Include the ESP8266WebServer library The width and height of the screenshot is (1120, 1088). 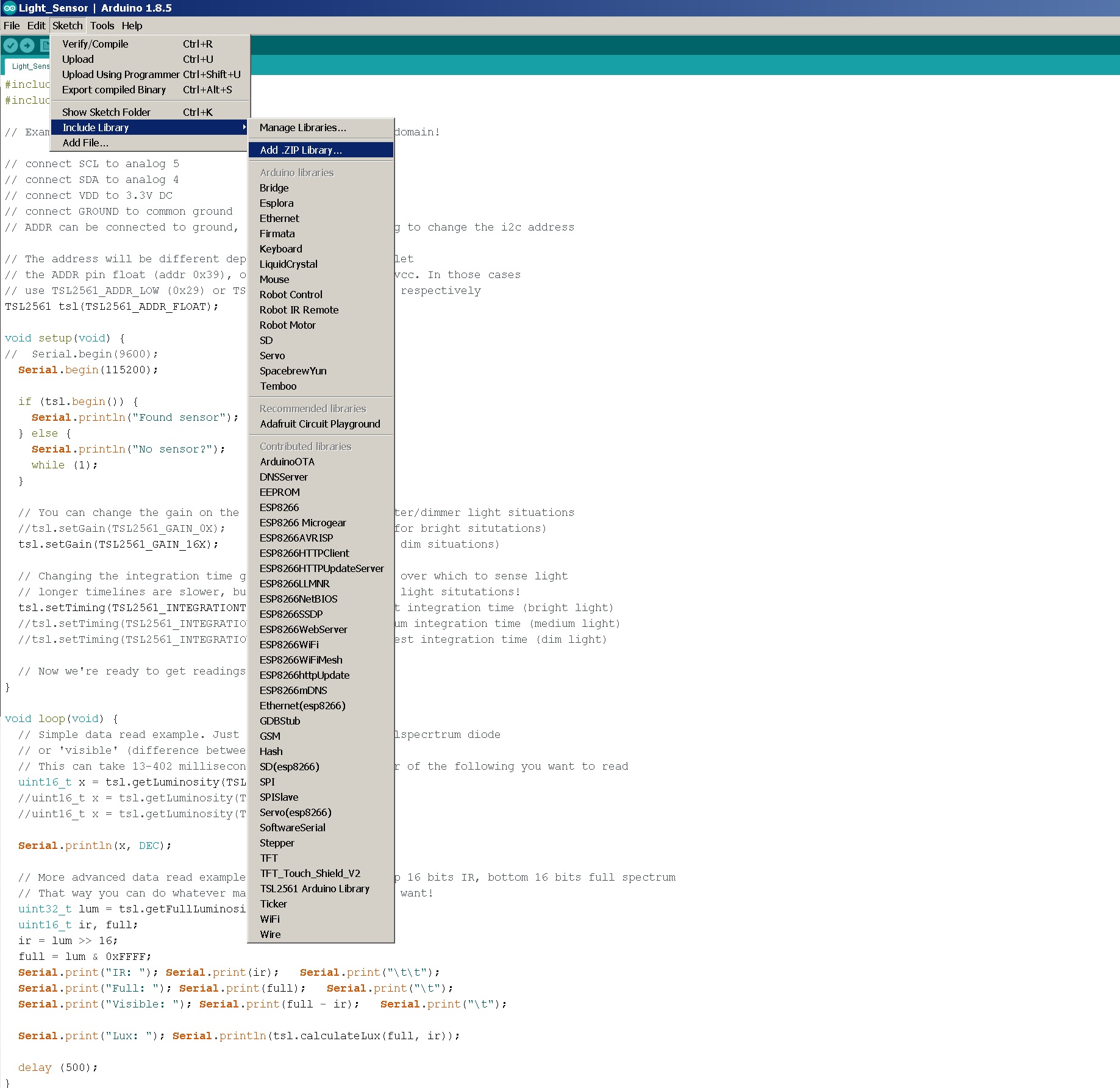[x=321, y=629]
